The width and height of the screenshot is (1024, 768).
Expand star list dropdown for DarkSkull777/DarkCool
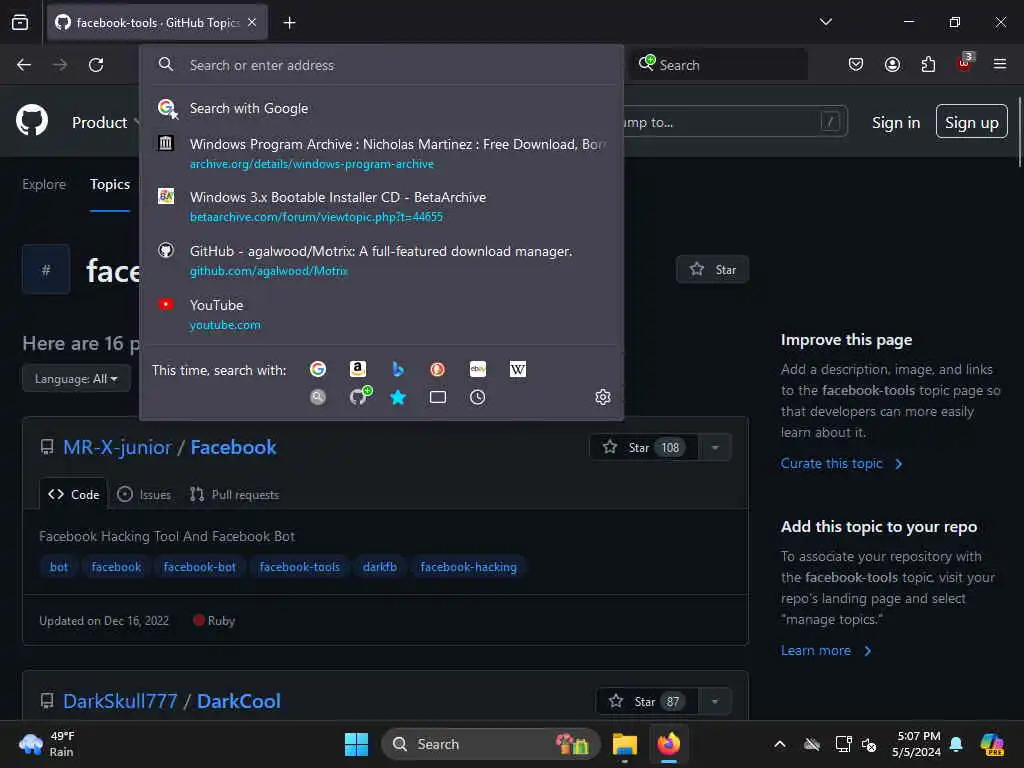click(x=715, y=701)
